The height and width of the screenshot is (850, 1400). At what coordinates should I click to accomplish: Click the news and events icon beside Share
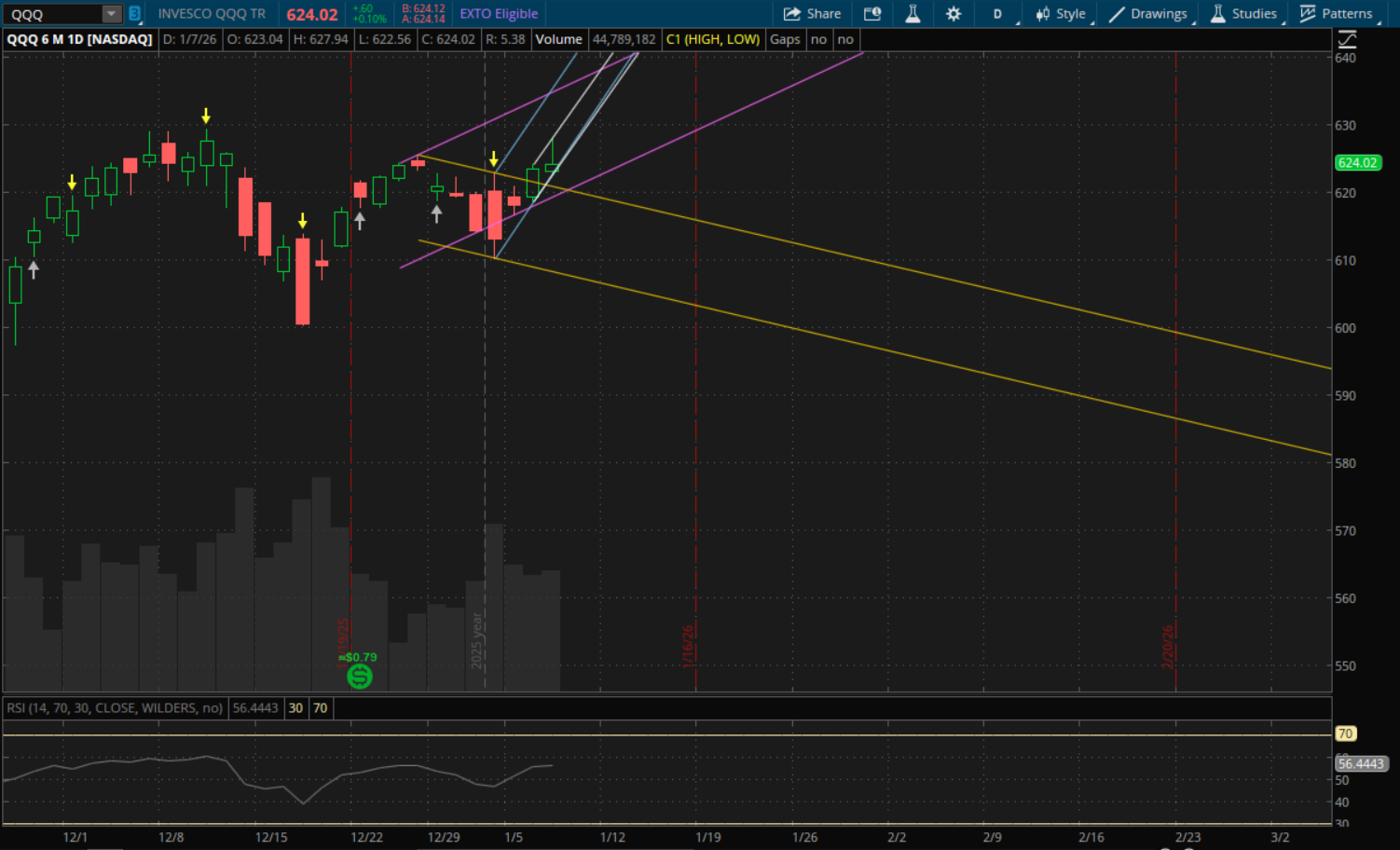[x=872, y=14]
